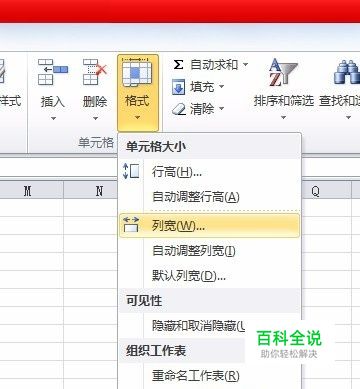Click the 样式 label at ribbon edge

(x=10, y=101)
